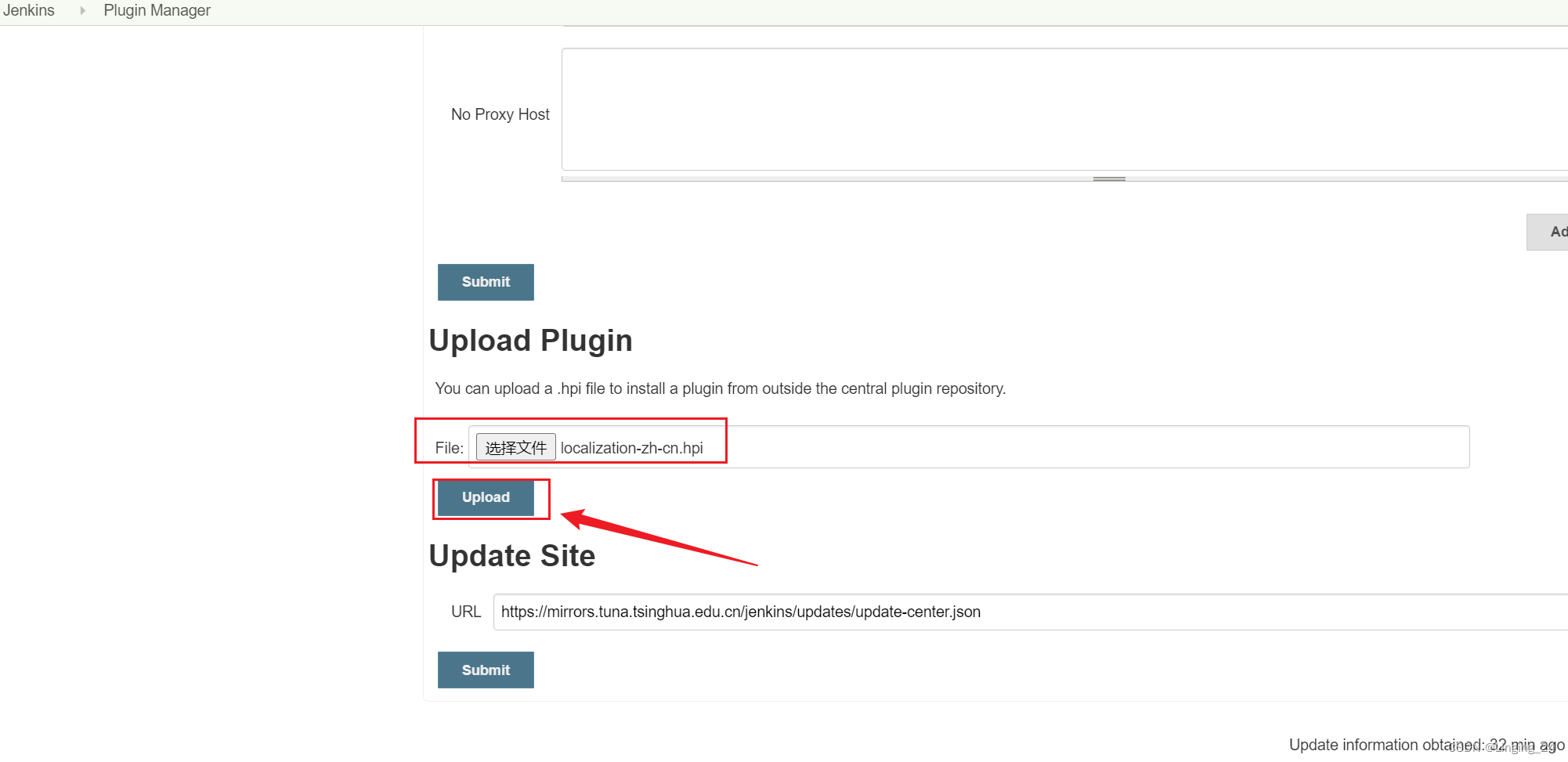The width and height of the screenshot is (1568, 762).
Task: Expand the breadcrumb arrow after Jenkins
Action: point(82,10)
